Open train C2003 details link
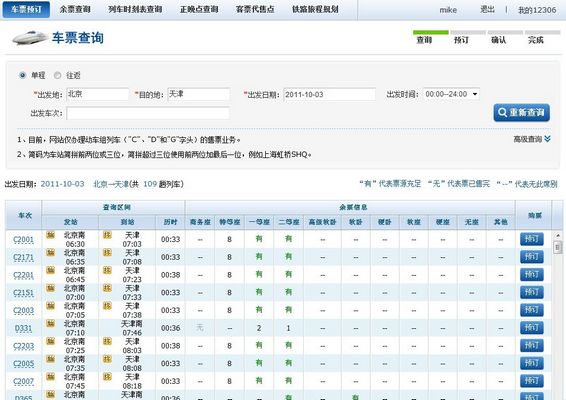The height and width of the screenshot is (400, 566). tap(23, 310)
